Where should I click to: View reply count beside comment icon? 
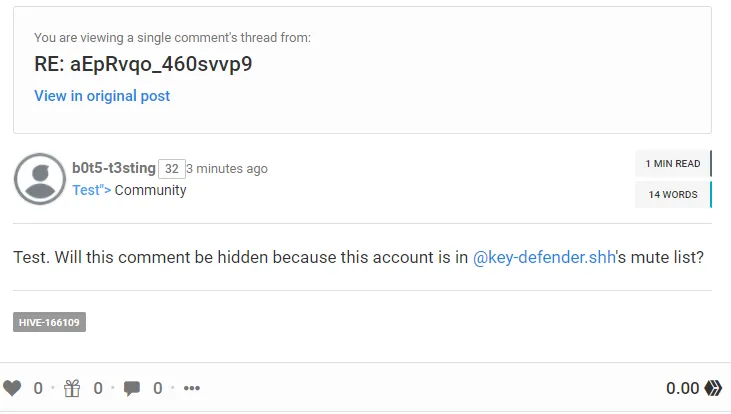click(158, 388)
